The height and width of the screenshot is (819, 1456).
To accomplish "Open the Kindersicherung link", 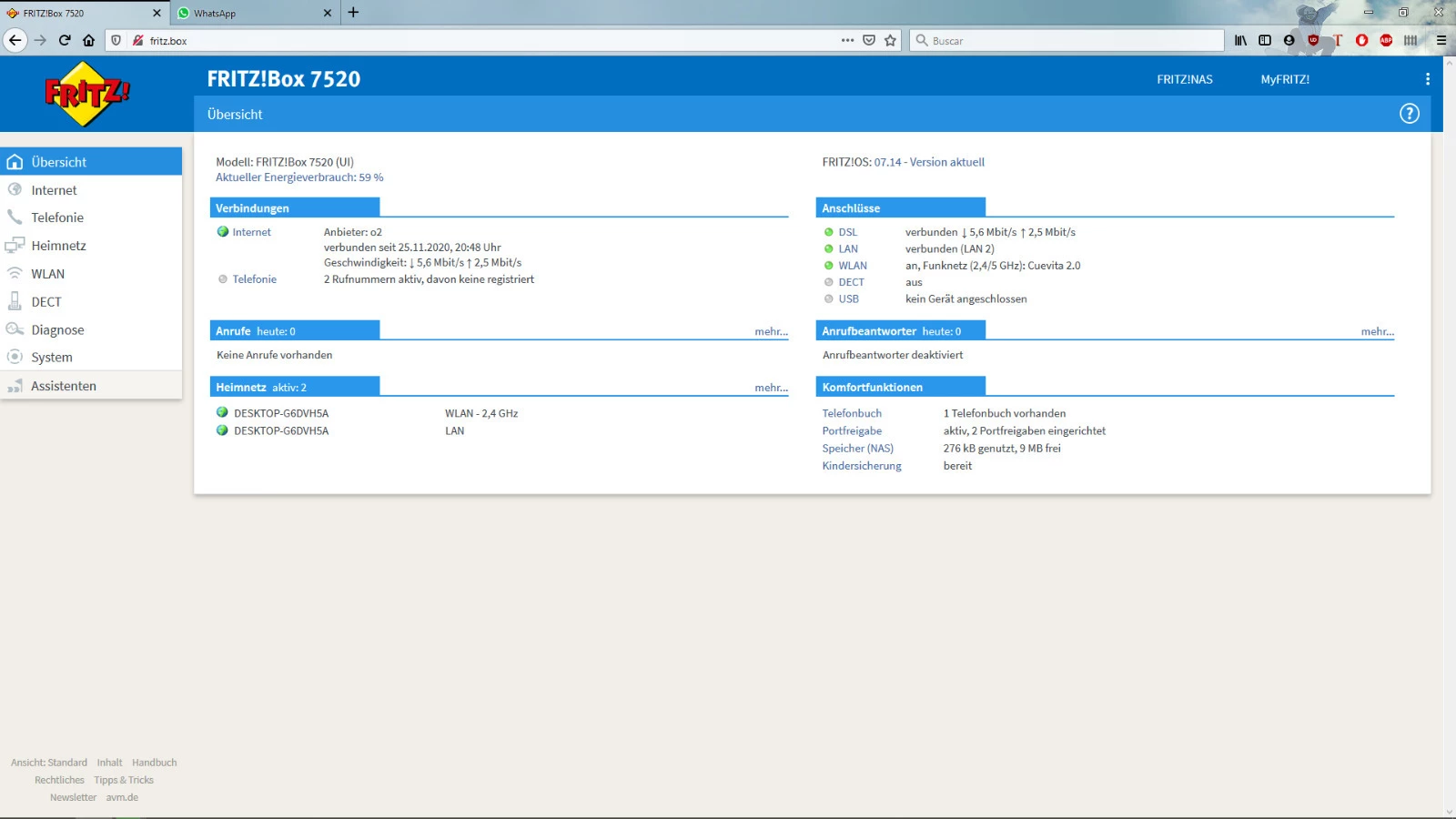I will [x=862, y=465].
